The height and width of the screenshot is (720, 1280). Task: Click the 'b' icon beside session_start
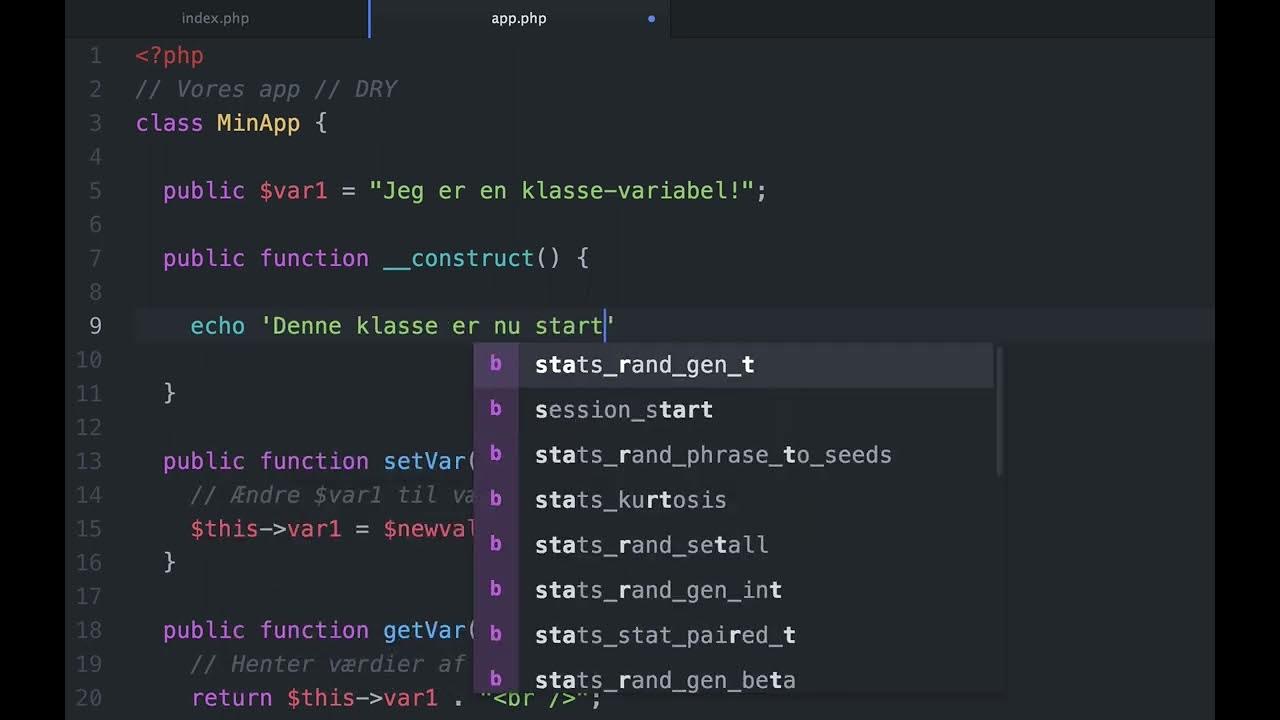497,409
